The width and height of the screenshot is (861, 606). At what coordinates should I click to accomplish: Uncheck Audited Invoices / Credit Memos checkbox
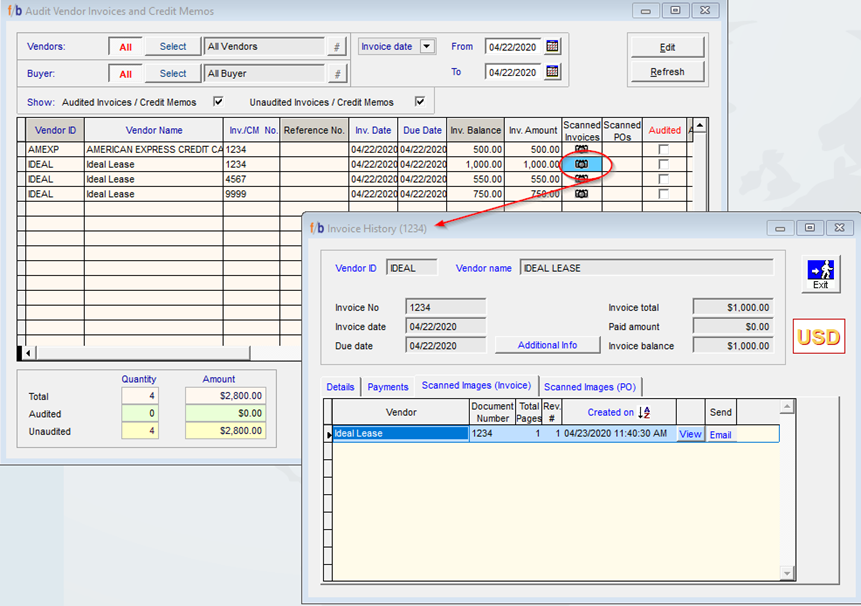(218, 102)
